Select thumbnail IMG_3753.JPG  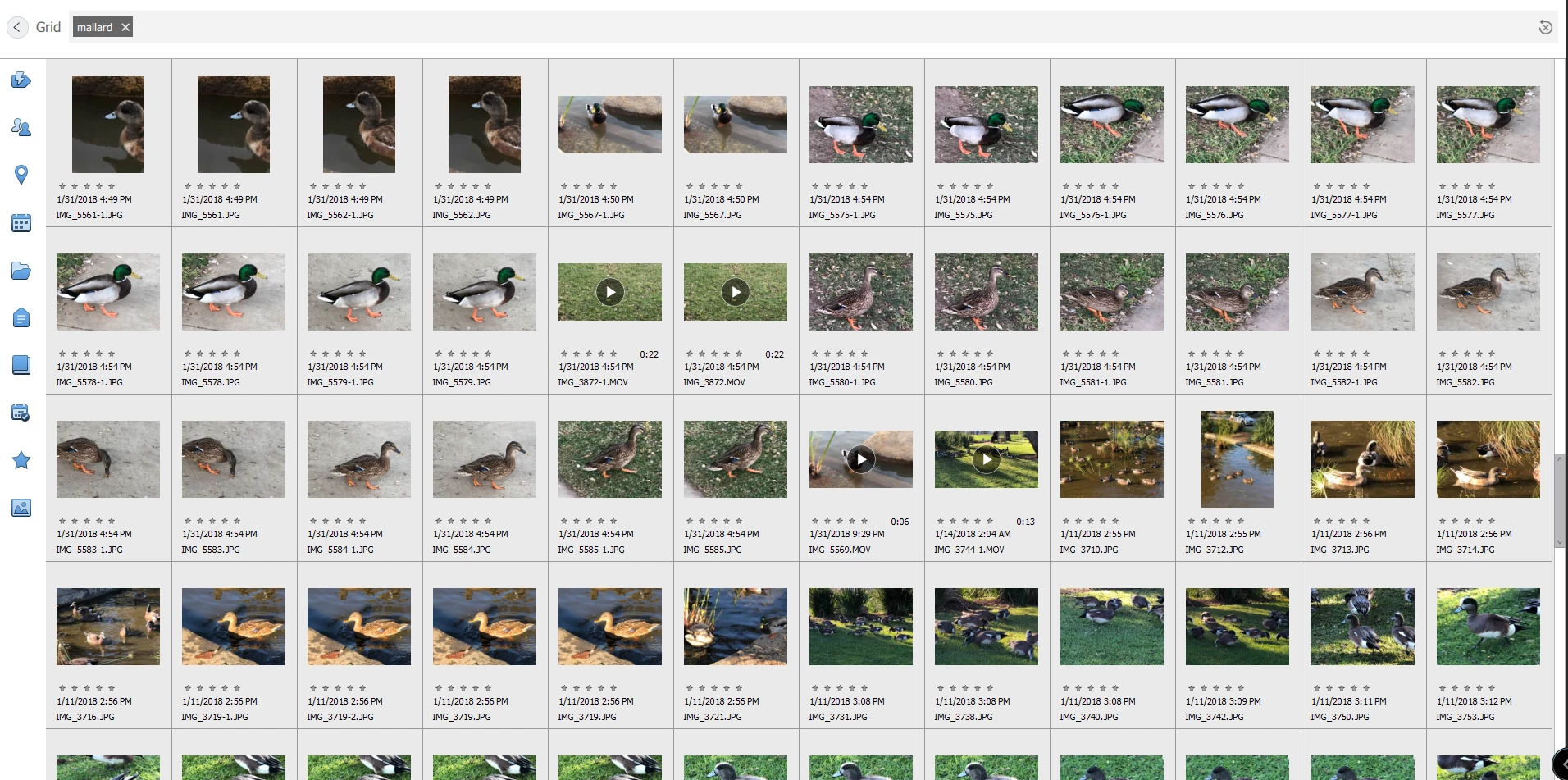(1488, 627)
